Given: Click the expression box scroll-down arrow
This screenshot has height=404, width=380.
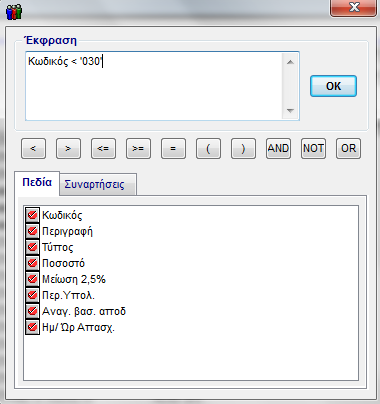Looking at the screenshot, I should click(290, 111).
